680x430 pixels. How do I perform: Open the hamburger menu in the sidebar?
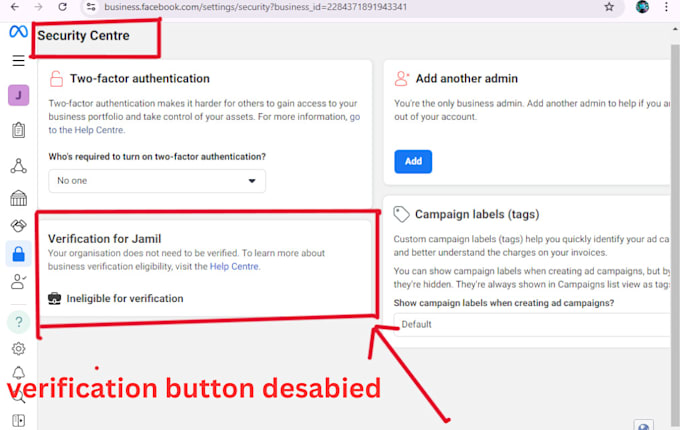pos(18,61)
